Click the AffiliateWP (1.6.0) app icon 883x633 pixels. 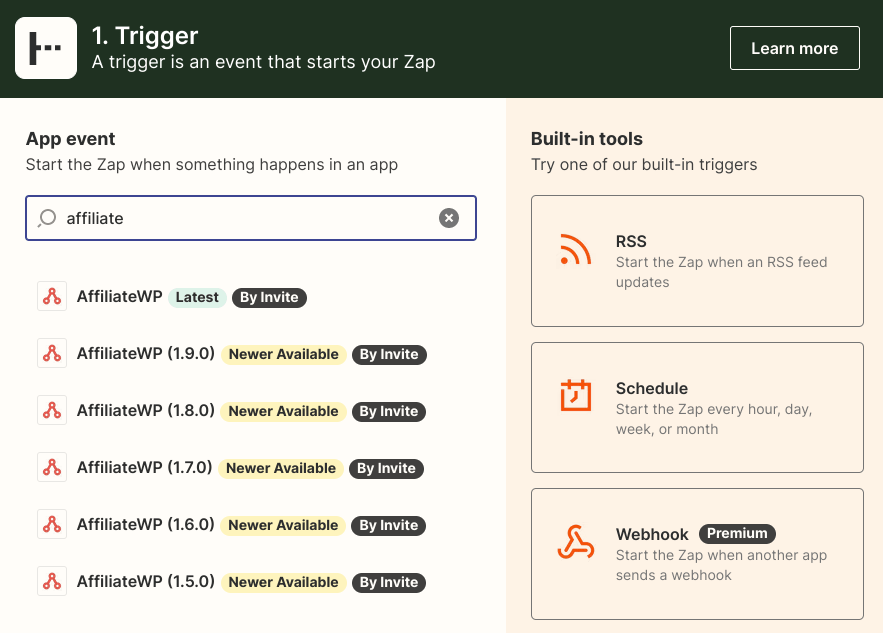[x=52, y=524]
